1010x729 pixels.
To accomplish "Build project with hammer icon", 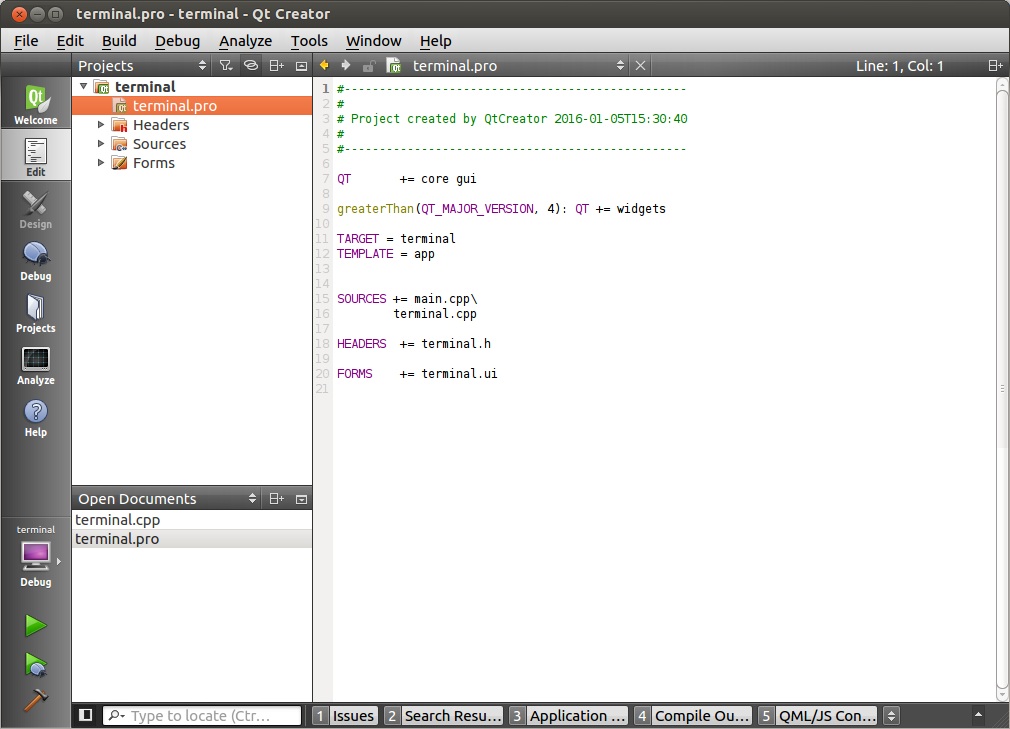I will coord(35,699).
